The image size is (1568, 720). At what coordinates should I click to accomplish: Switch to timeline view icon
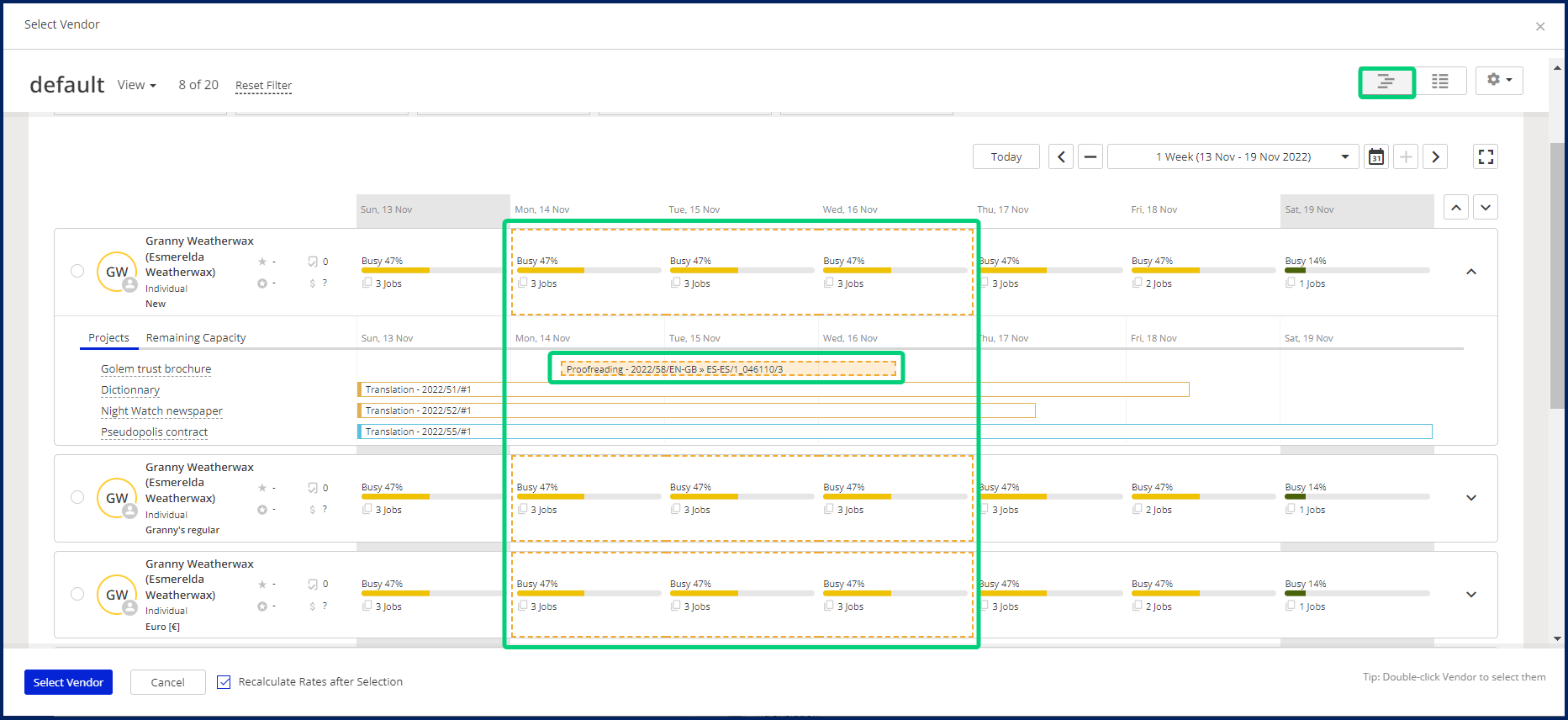coord(1386,82)
